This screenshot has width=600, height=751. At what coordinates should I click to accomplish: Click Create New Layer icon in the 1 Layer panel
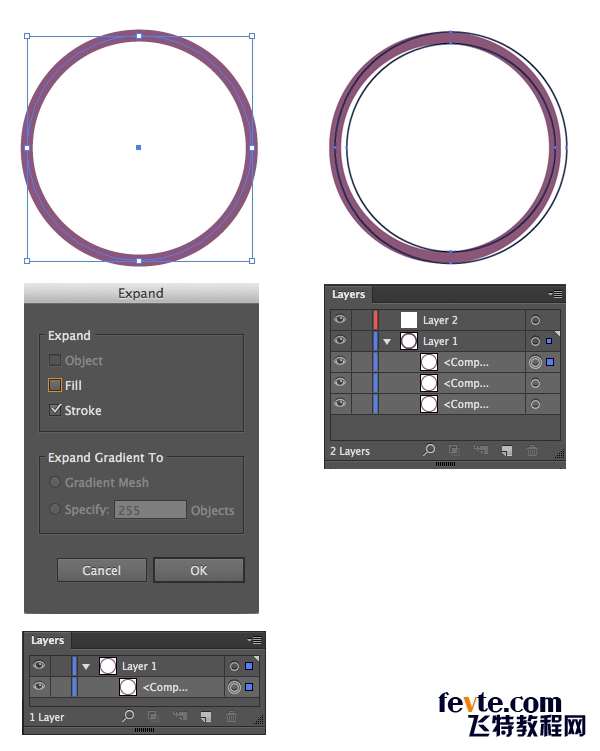tap(206, 716)
